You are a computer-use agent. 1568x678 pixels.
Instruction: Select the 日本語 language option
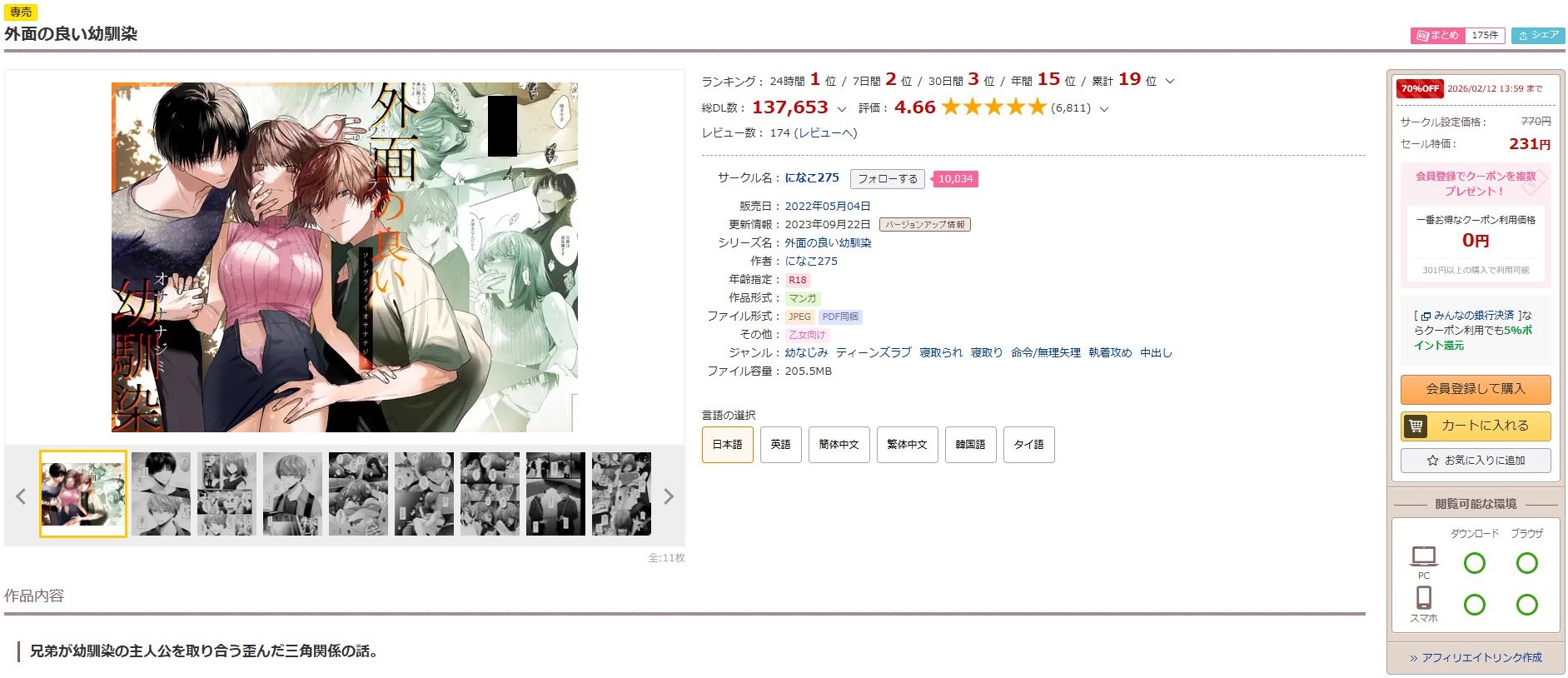click(727, 445)
